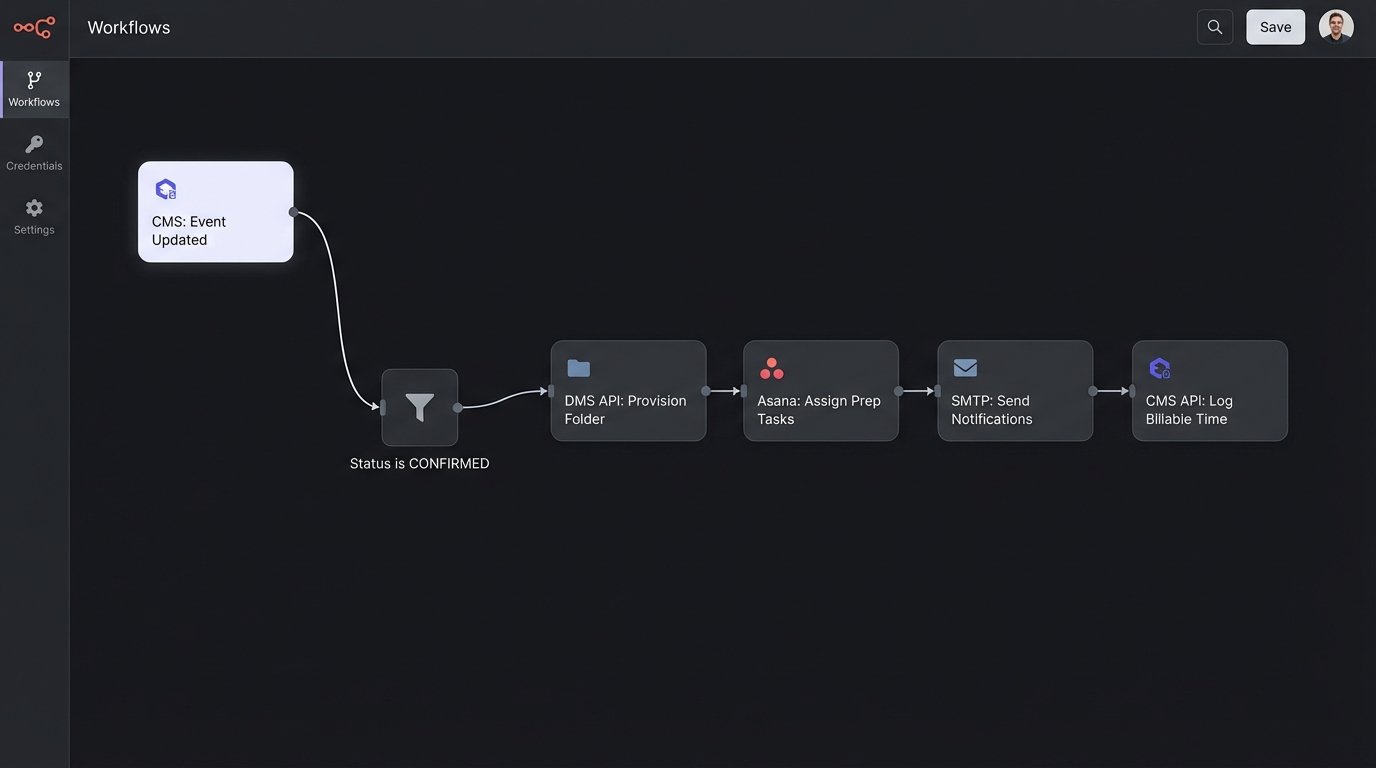Select the filter icon on Status is CONFIRMED node

[x=419, y=406]
